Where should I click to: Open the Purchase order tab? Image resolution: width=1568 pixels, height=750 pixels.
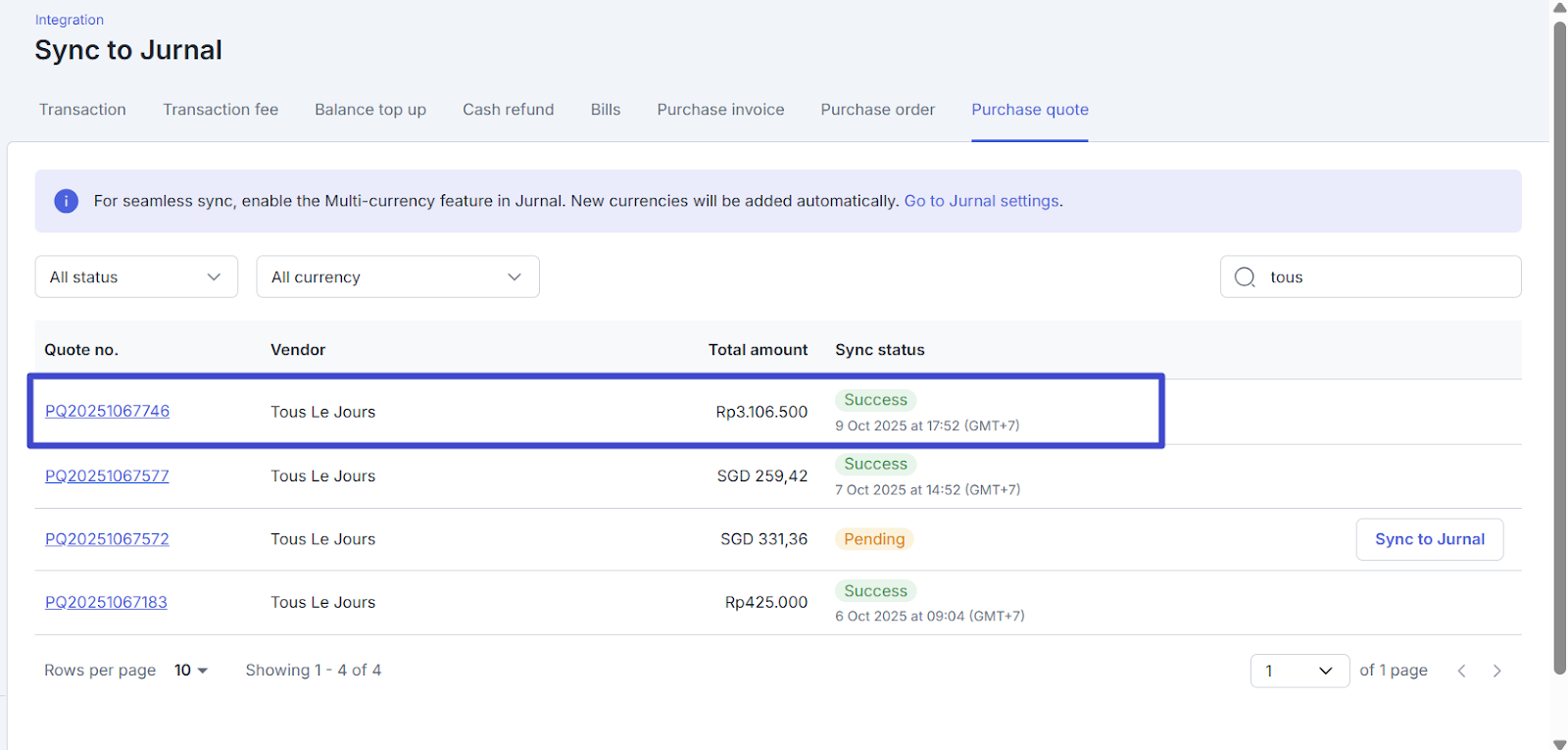point(877,110)
